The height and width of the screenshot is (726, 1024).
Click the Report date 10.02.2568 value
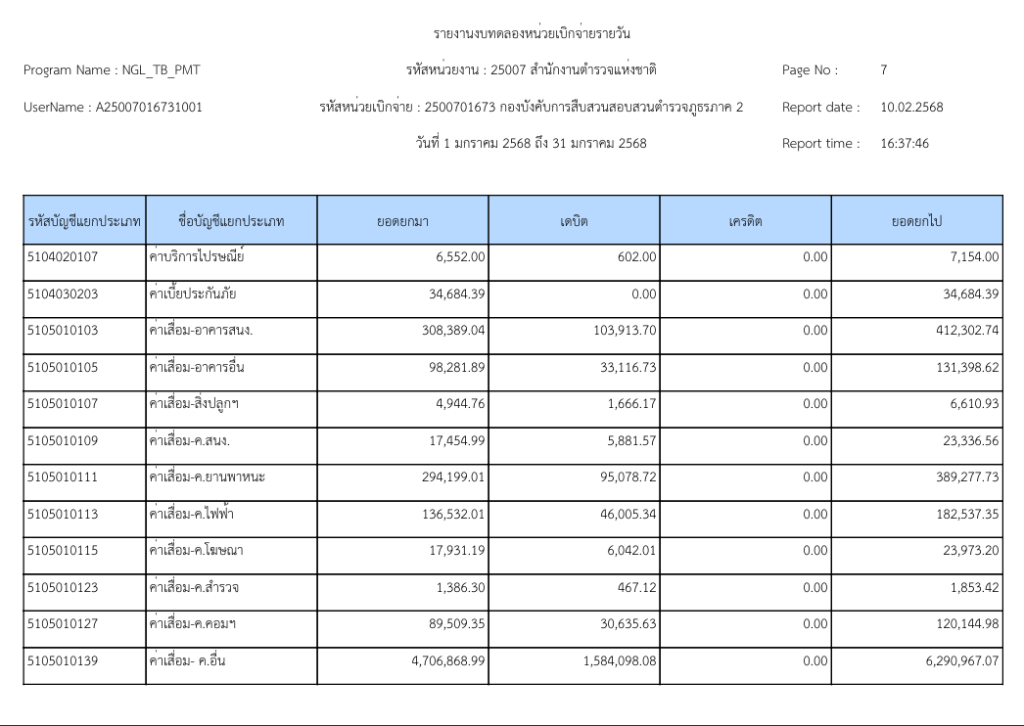click(911, 107)
